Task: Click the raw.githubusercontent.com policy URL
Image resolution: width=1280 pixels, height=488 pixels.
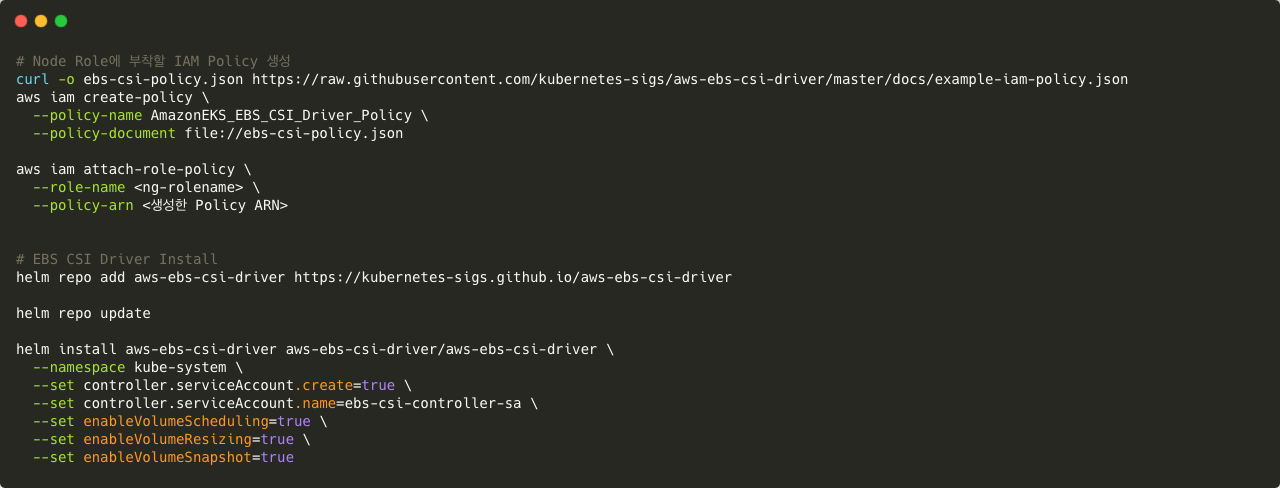Action: pyautogui.click(x=690, y=79)
